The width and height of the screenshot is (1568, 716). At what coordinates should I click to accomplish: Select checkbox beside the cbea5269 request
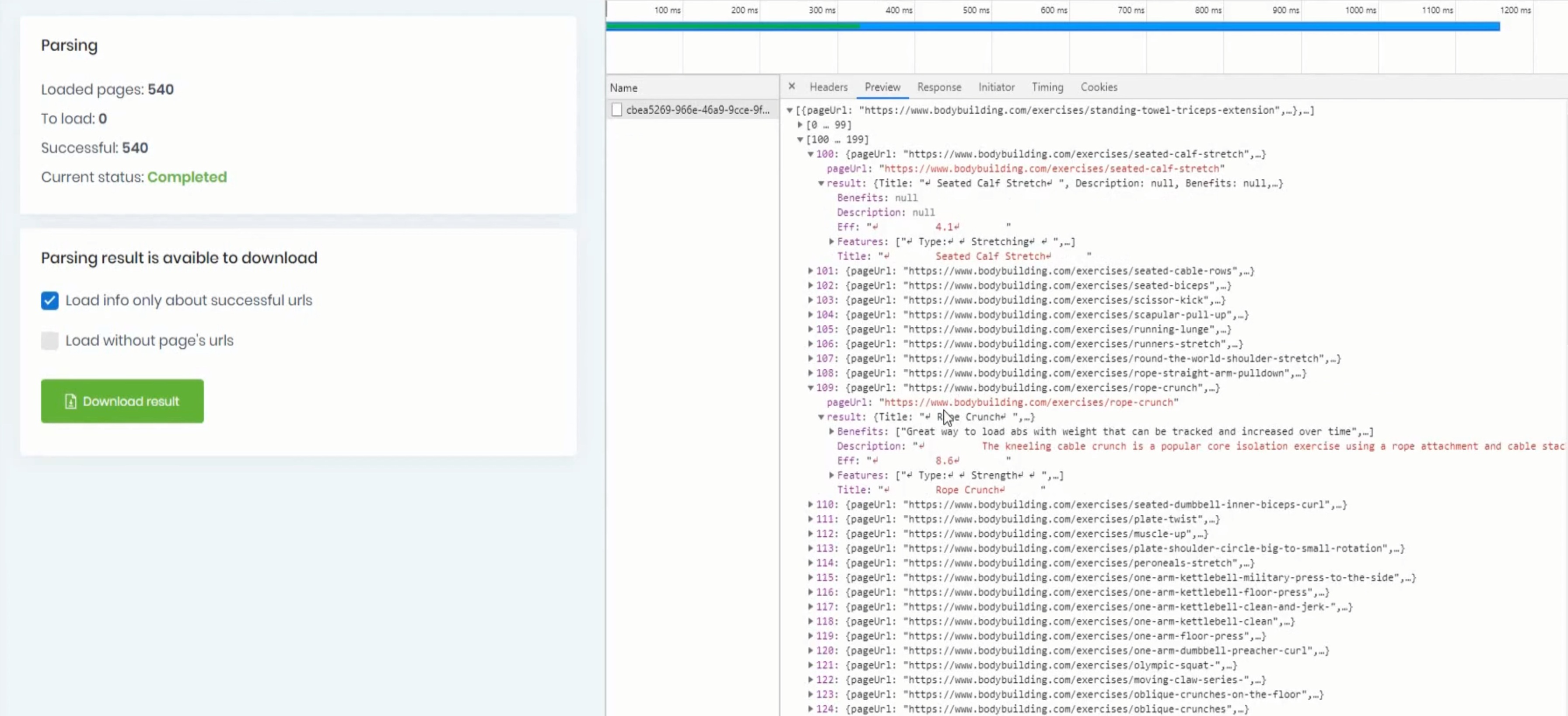pyautogui.click(x=616, y=110)
